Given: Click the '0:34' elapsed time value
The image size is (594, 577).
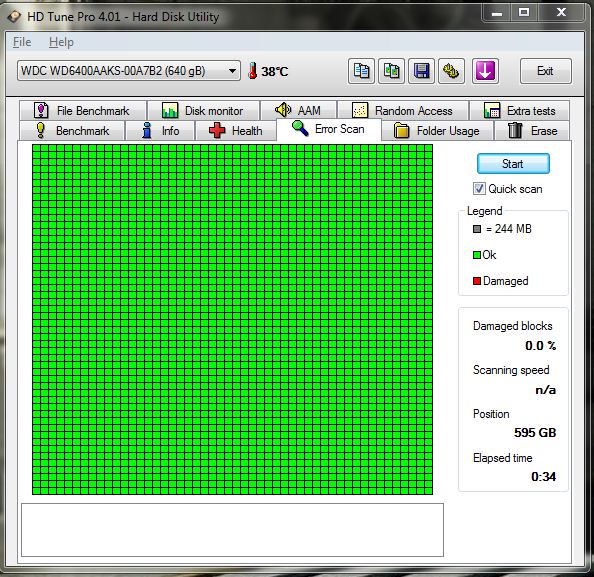Looking at the screenshot, I should [543, 477].
